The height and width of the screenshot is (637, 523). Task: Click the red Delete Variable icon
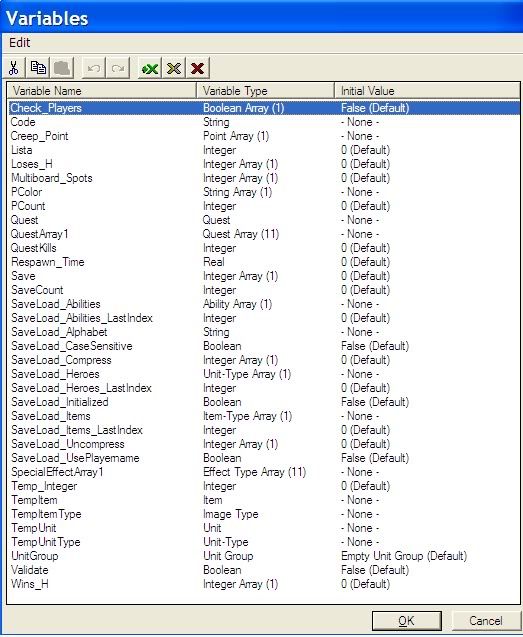(197, 68)
